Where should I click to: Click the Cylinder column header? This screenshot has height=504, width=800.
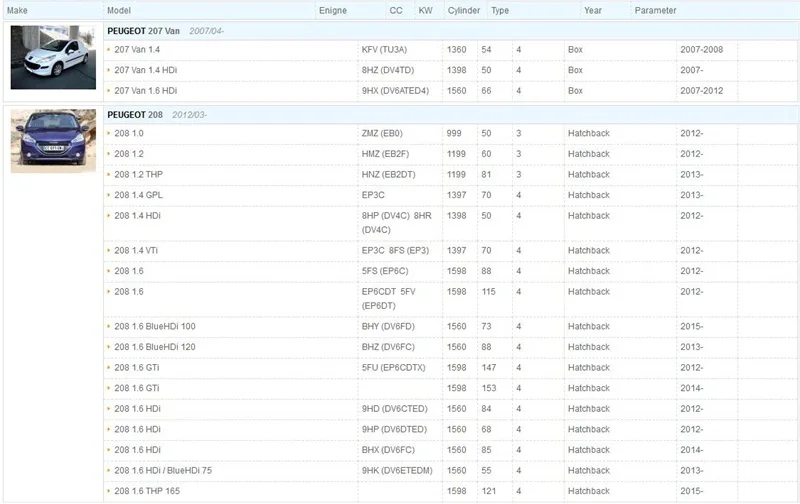tap(464, 10)
